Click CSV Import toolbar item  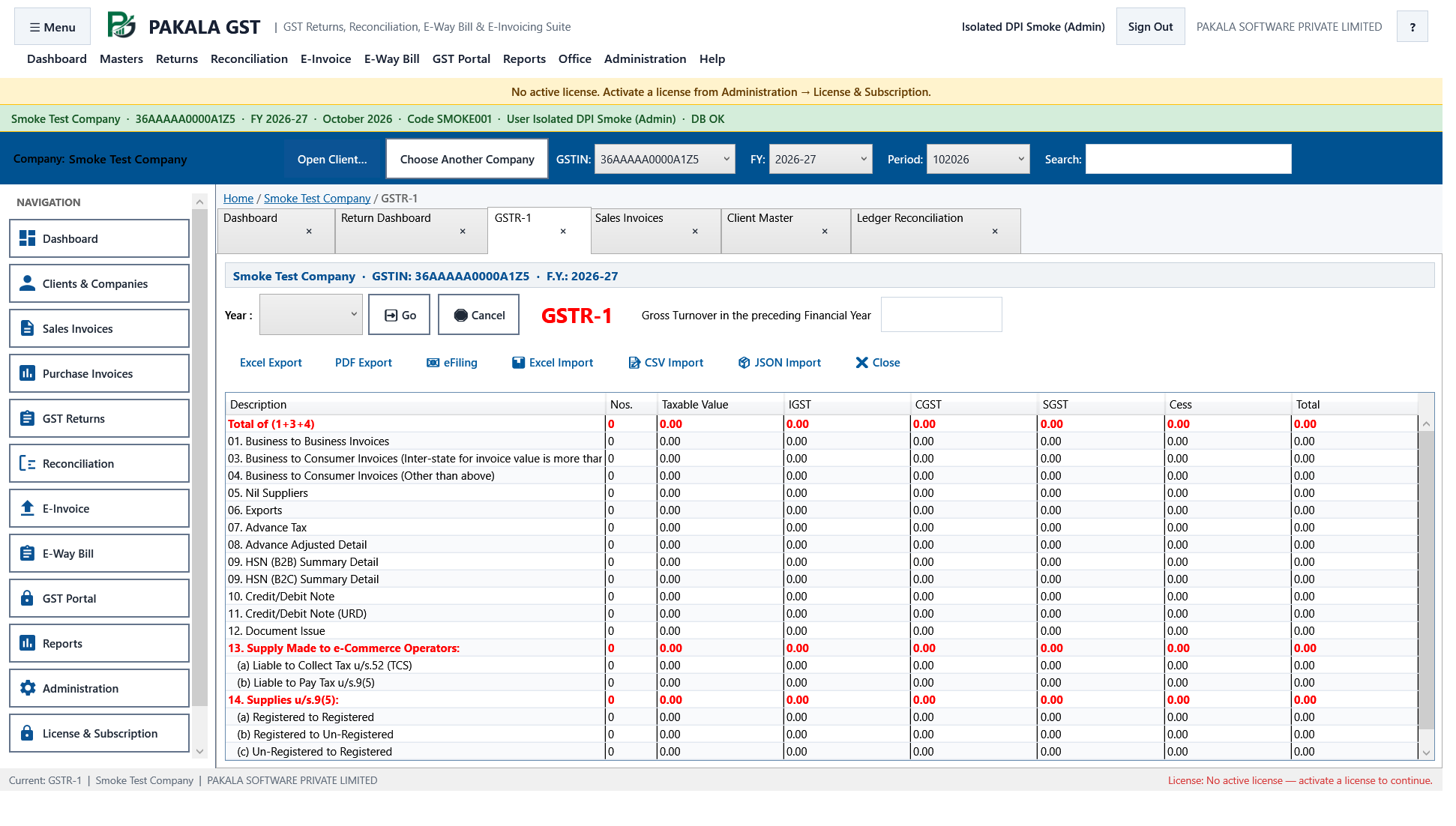pos(666,363)
